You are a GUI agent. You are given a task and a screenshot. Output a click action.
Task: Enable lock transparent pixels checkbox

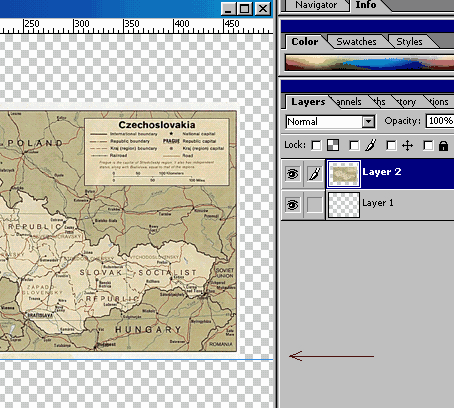pos(316,145)
